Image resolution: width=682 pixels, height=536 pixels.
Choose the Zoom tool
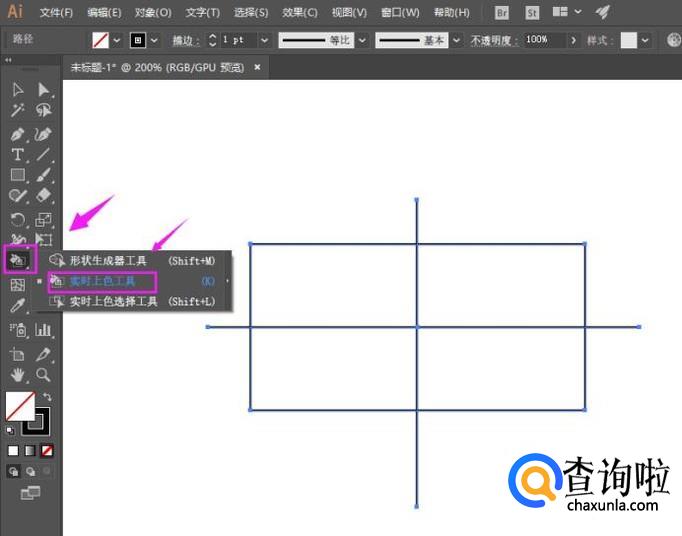coord(43,375)
